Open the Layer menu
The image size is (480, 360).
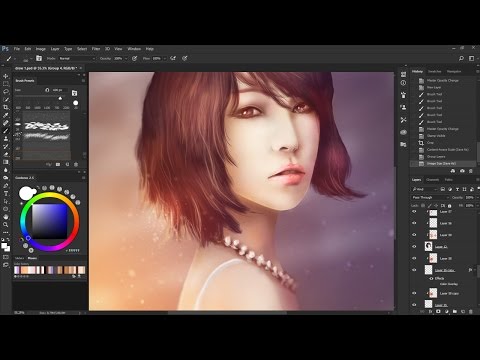(55, 49)
